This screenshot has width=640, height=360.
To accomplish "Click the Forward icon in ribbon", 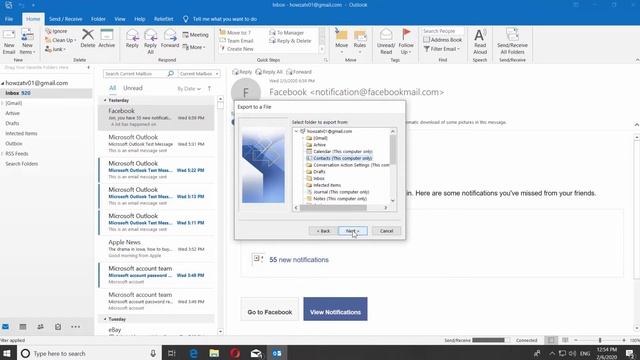I will coord(170,38).
